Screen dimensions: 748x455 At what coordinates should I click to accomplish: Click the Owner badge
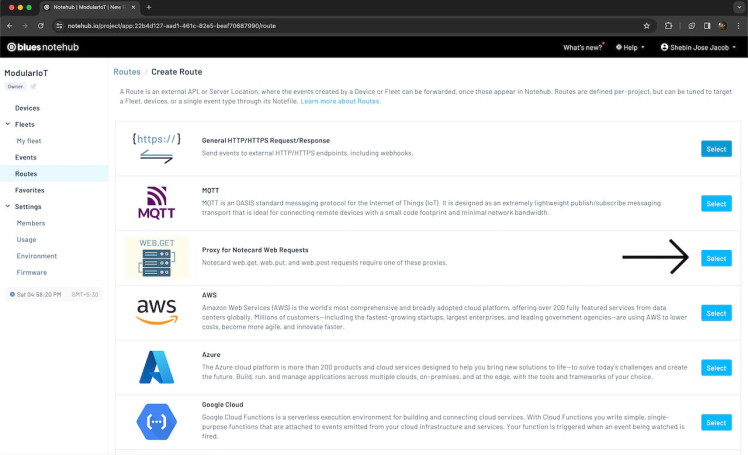tap(15, 86)
